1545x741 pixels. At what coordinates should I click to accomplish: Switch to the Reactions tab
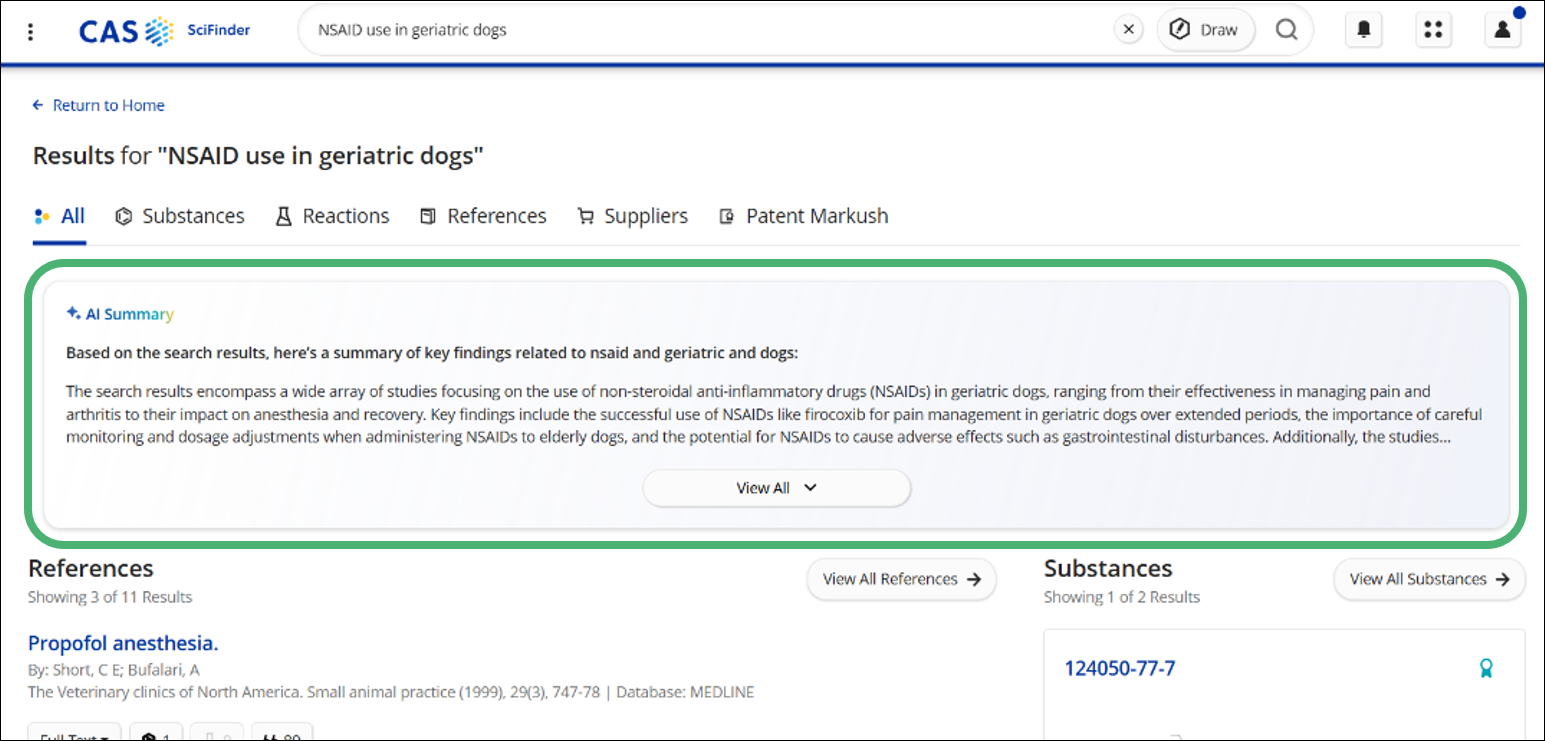coord(332,216)
